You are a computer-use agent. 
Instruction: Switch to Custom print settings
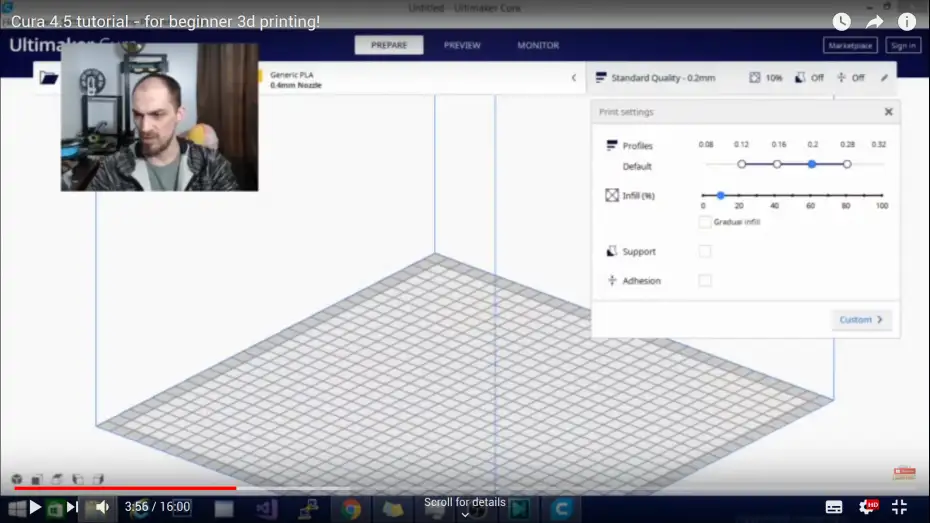coord(861,320)
